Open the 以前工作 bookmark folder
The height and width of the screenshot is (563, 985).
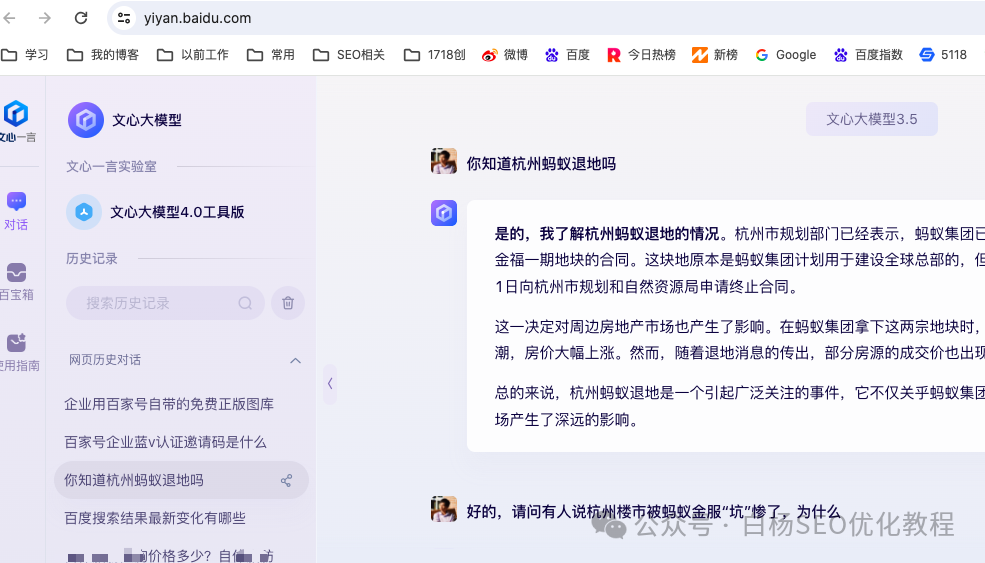193,55
